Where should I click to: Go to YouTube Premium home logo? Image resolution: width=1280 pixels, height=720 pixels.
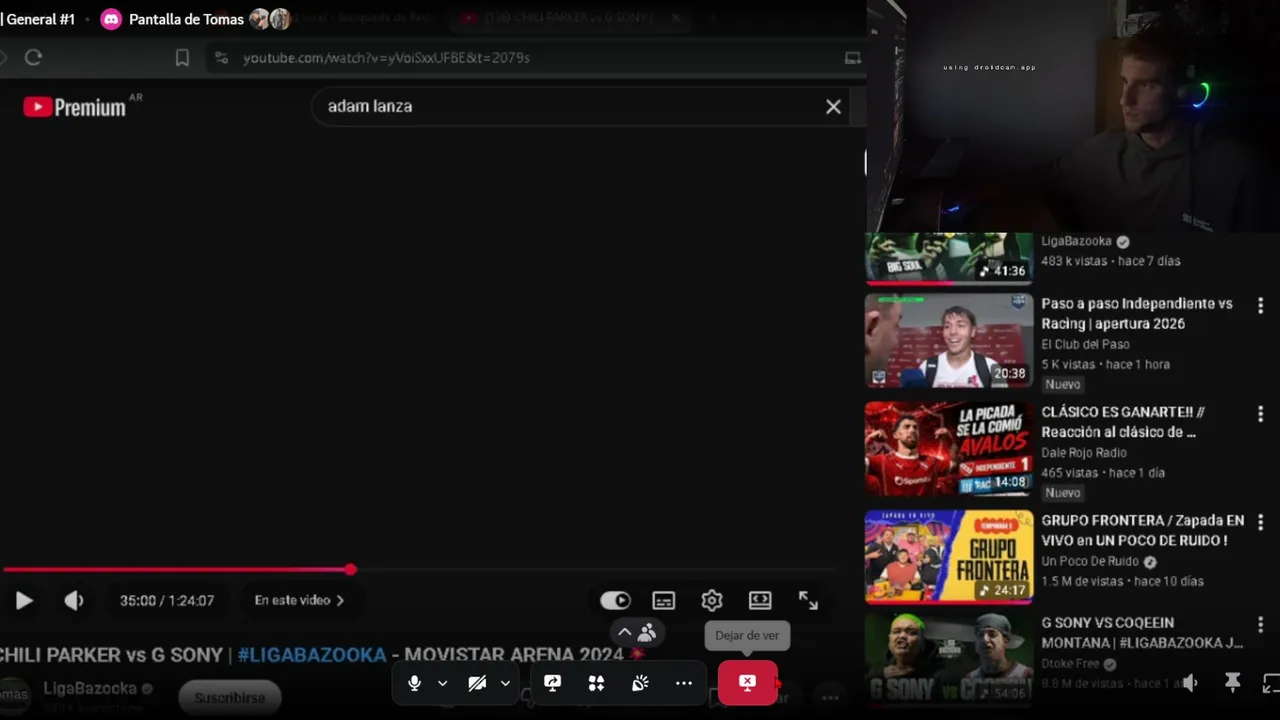[75, 107]
